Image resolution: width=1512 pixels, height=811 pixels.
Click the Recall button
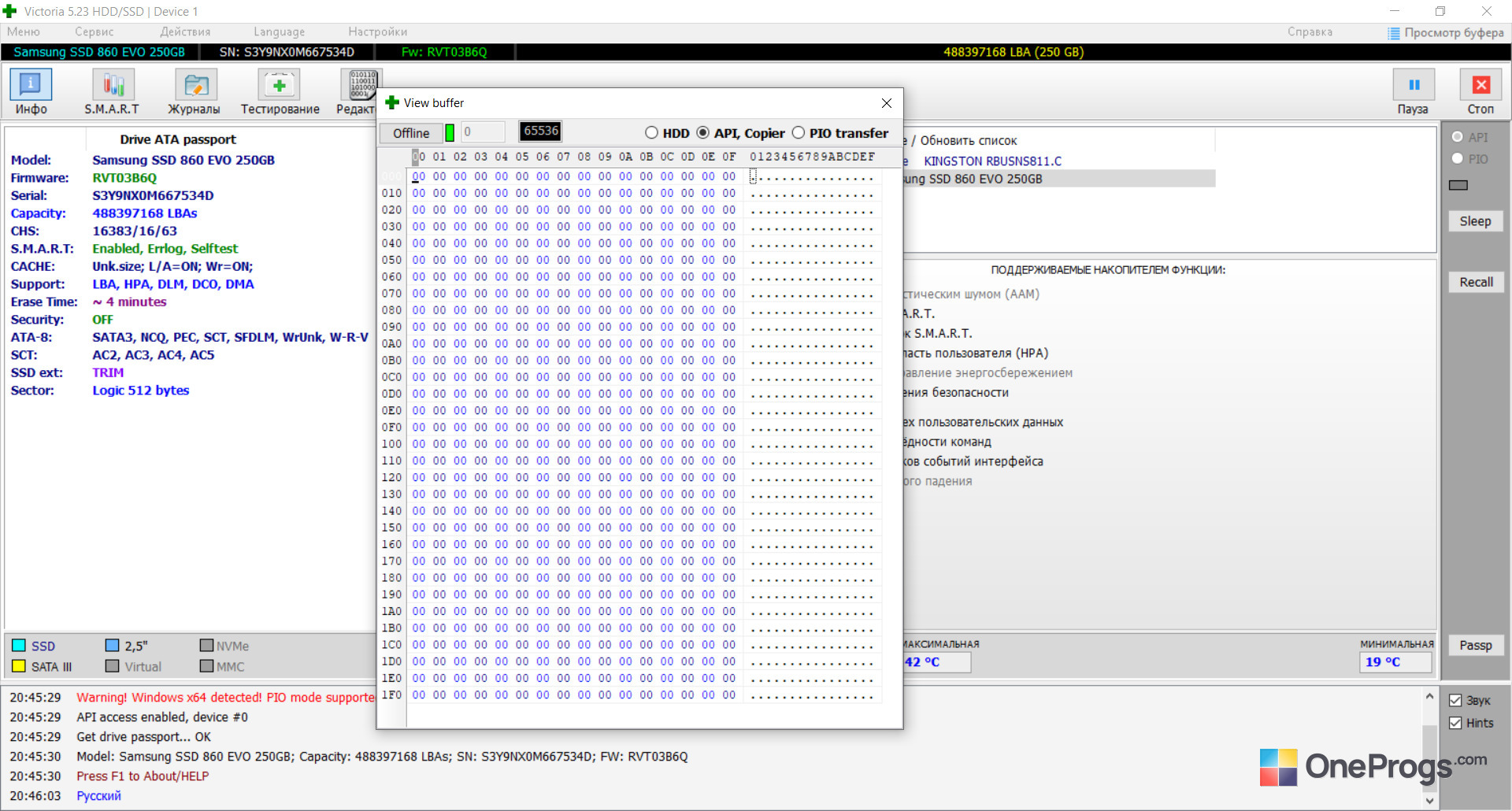pos(1476,282)
